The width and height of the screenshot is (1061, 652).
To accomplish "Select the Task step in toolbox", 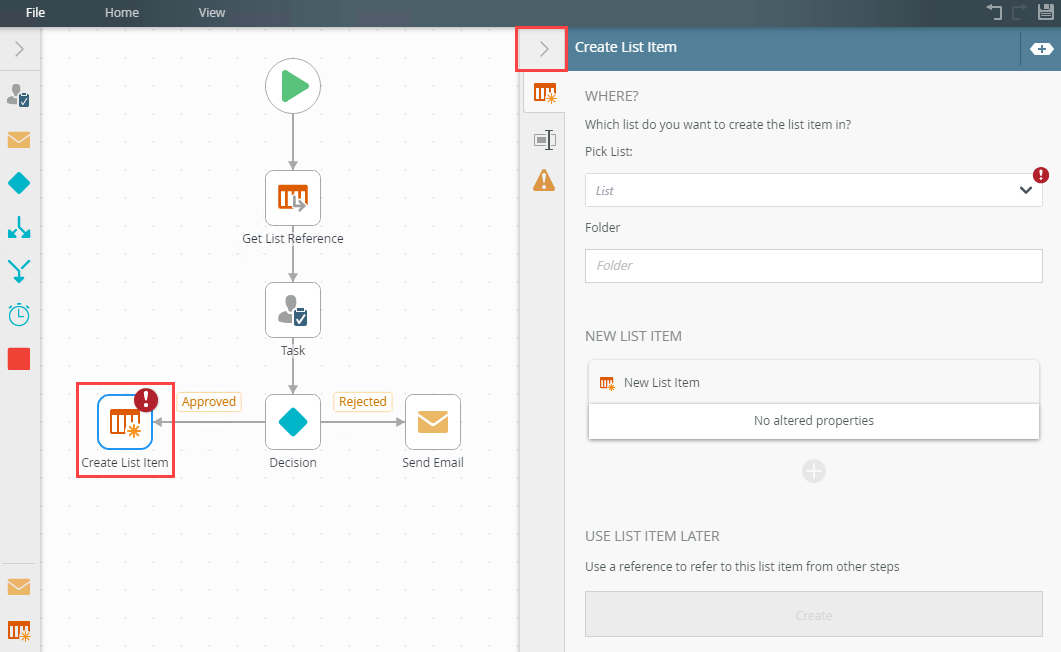I will click(x=19, y=95).
